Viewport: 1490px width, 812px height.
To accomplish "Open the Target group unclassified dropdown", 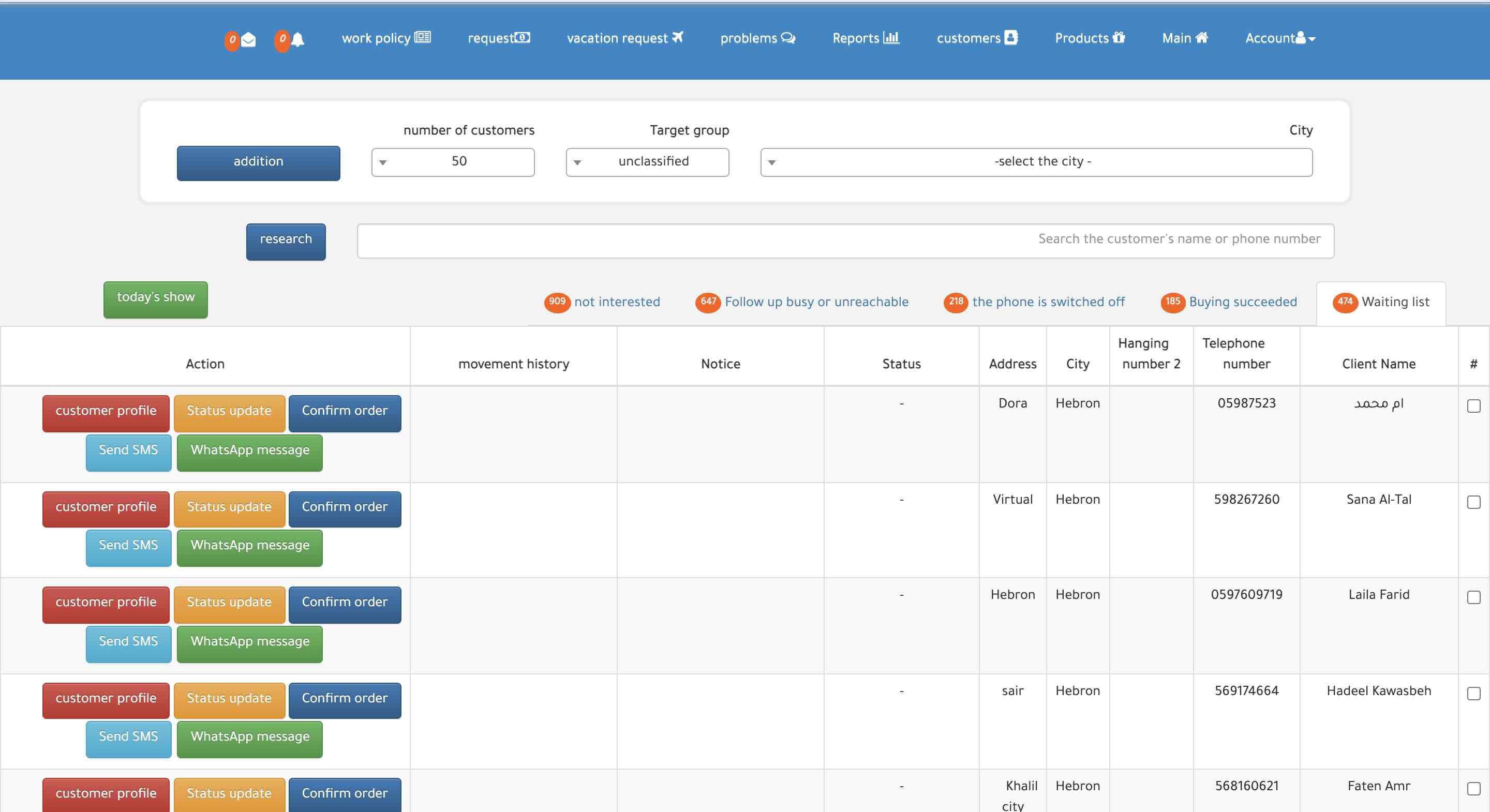I will click(647, 162).
